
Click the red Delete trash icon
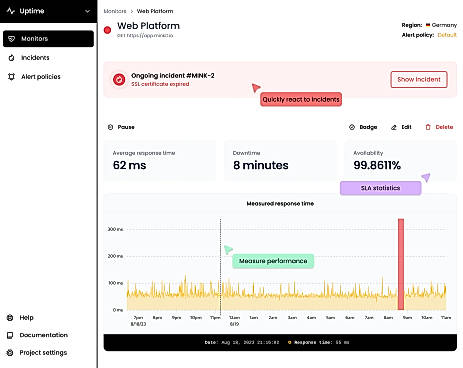coord(428,127)
